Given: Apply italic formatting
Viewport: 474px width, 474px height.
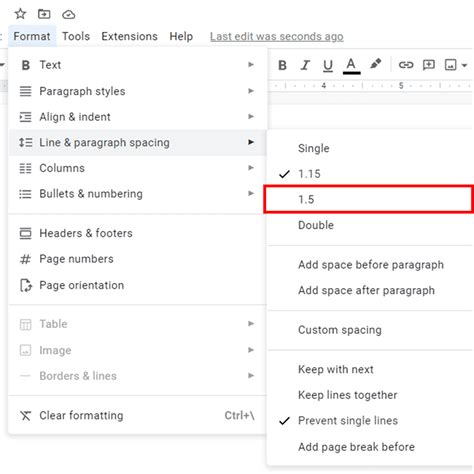Looking at the screenshot, I should [x=305, y=65].
